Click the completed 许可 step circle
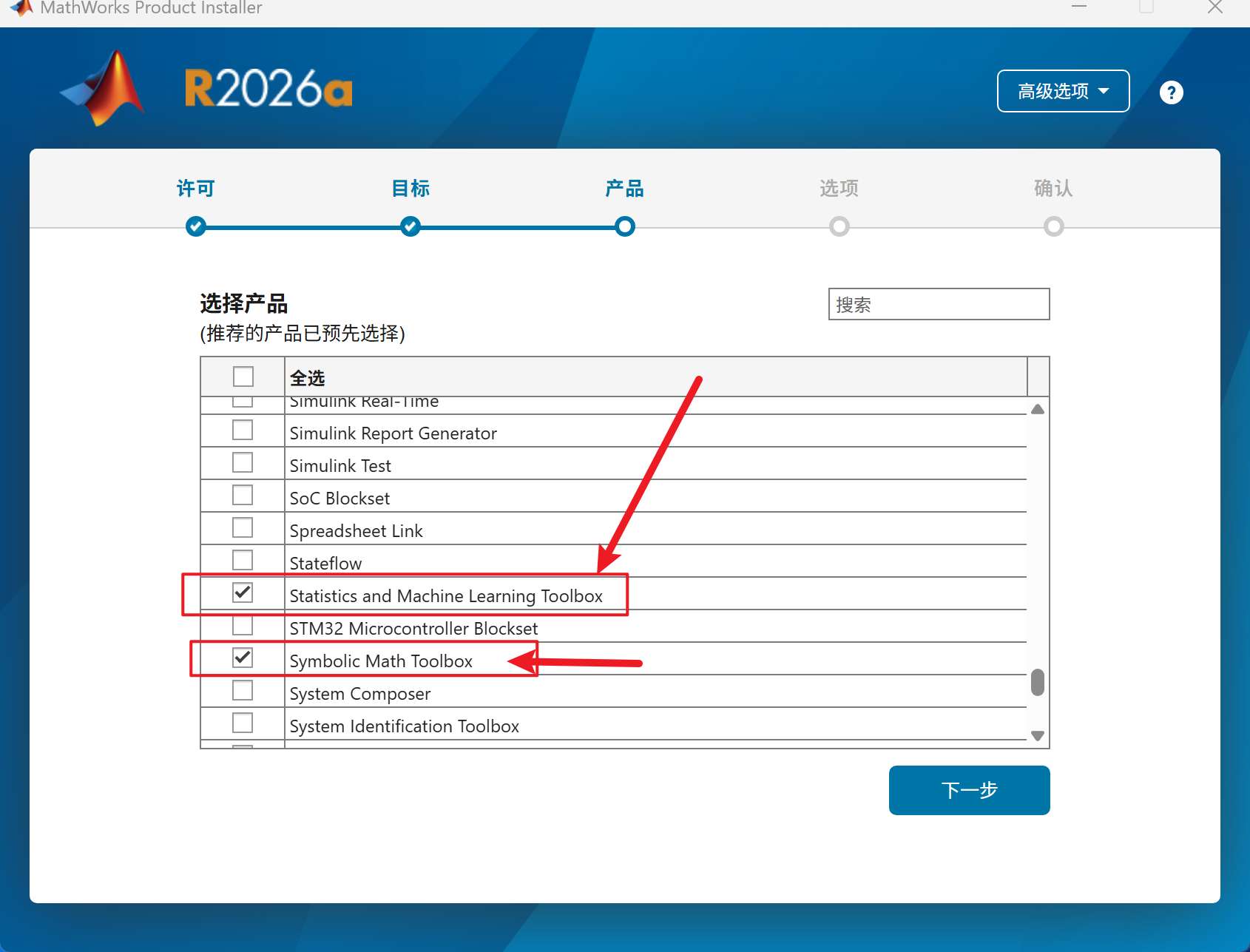 [196, 226]
